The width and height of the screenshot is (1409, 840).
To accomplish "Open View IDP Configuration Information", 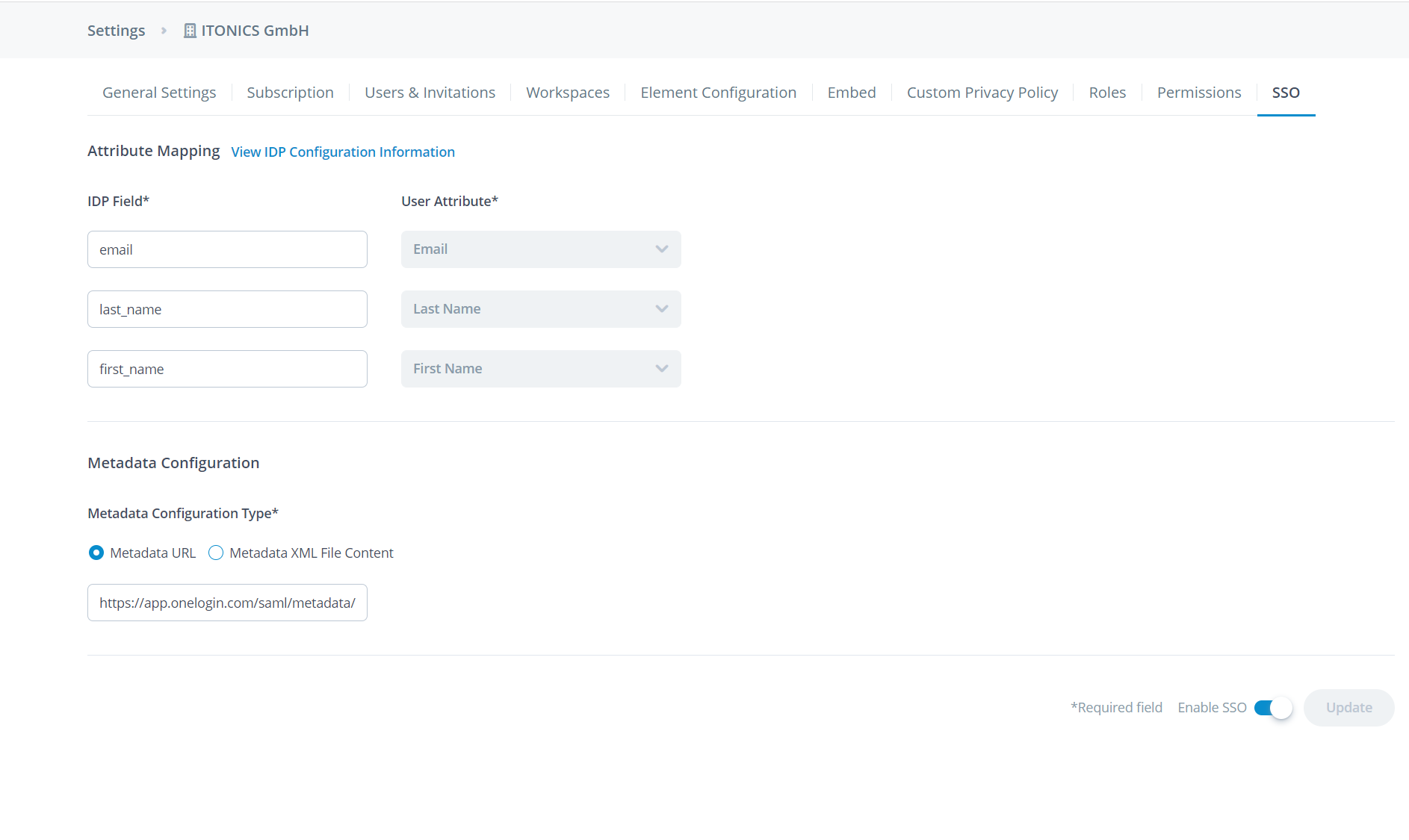I will 342,152.
